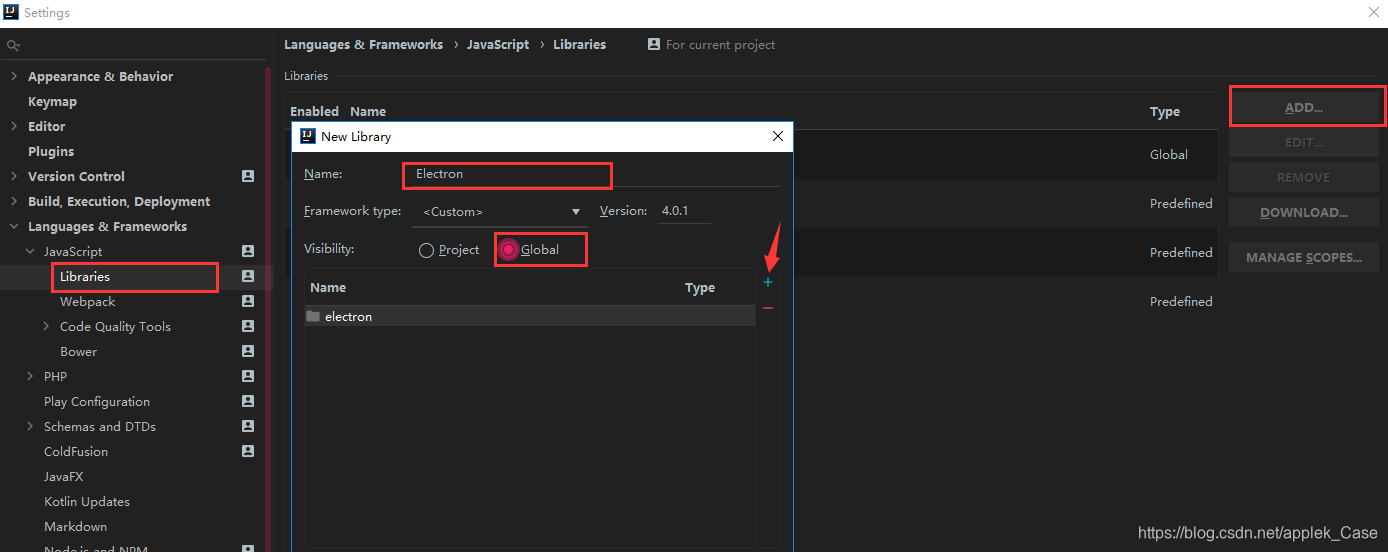This screenshot has height=552, width=1388.
Task: Click the REMOVE button
Action: tap(1304, 177)
